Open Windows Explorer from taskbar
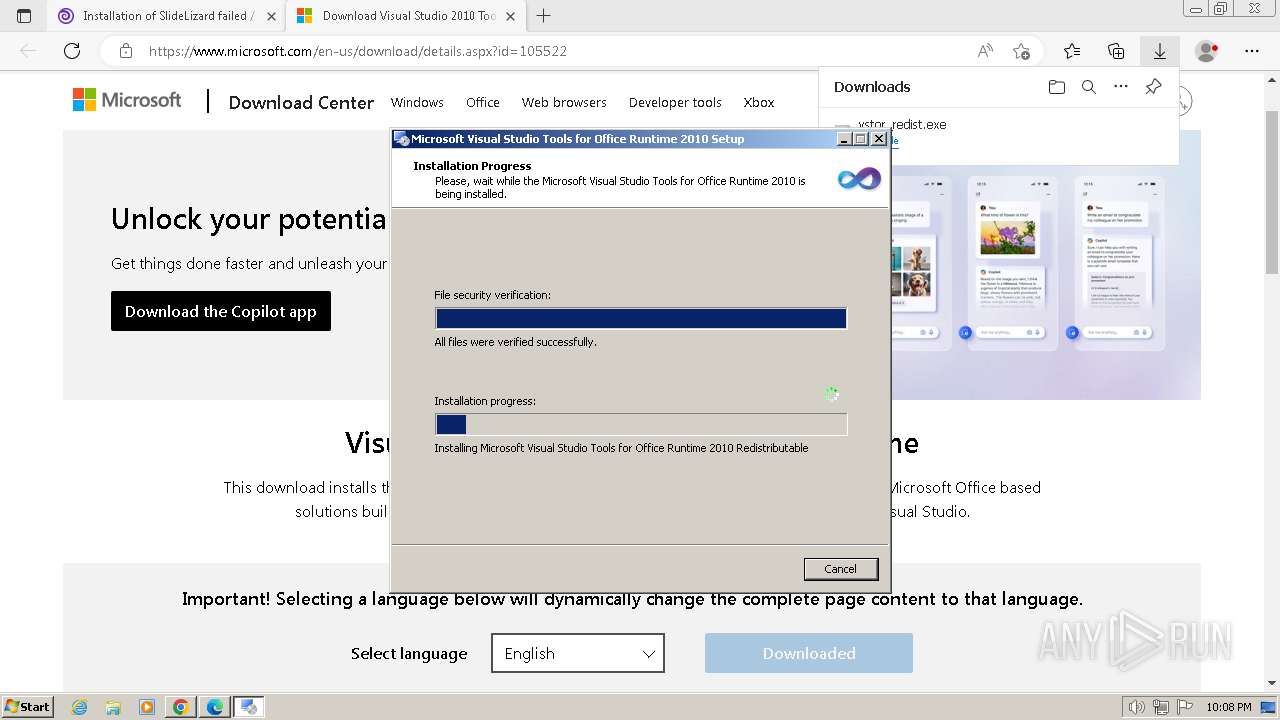 [113, 707]
